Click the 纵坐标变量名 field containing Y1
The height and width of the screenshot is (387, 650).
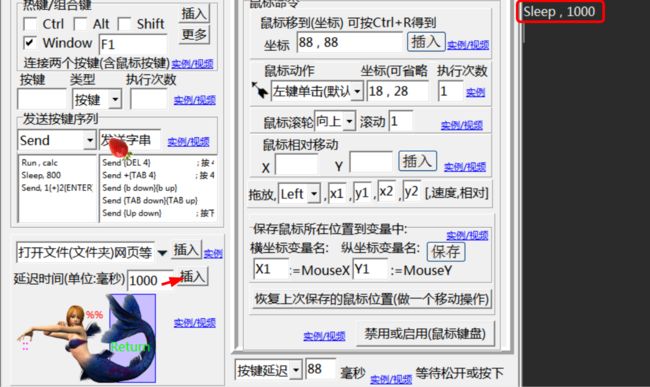(x=370, y=269)
